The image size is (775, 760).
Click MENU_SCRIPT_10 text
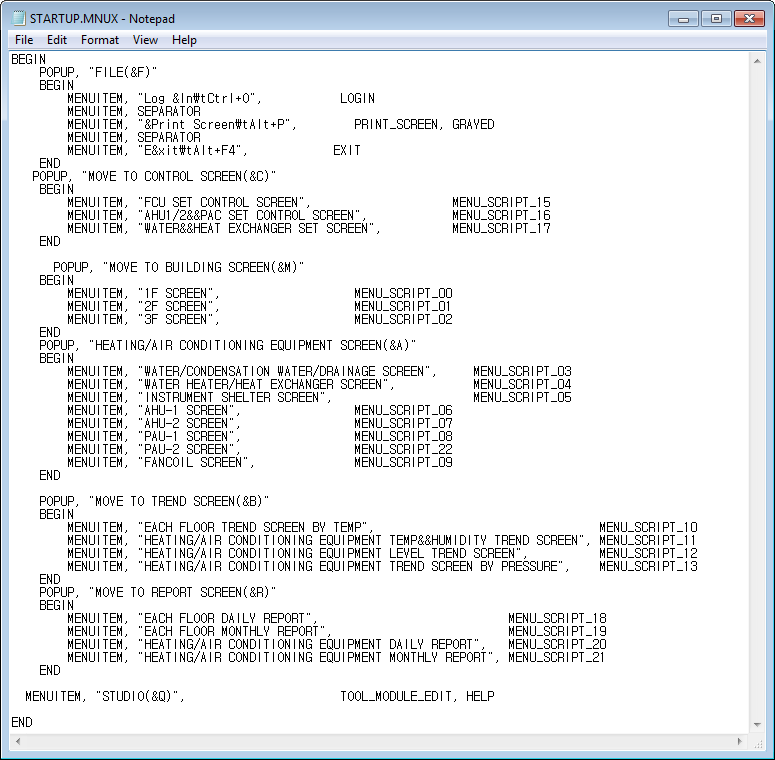pyautogui.click(x=648, y=527)
